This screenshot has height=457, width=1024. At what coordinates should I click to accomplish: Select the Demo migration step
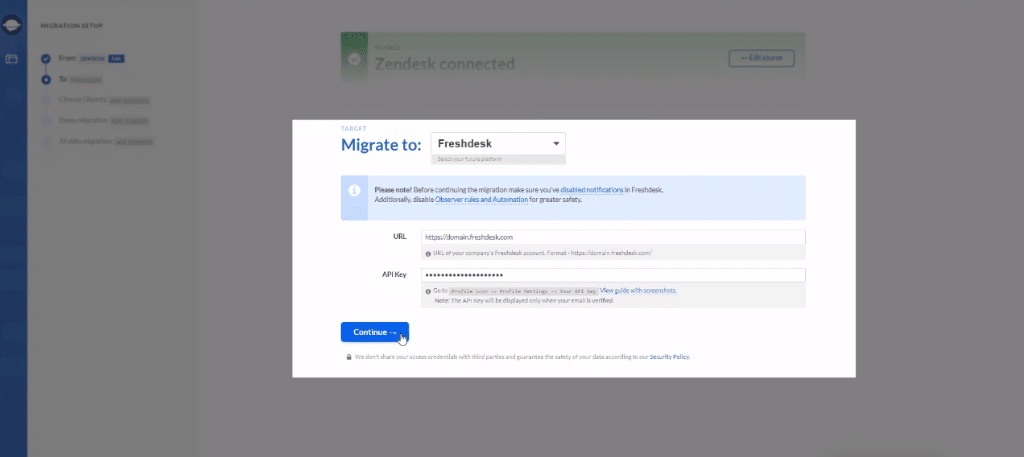pos(104,121)
